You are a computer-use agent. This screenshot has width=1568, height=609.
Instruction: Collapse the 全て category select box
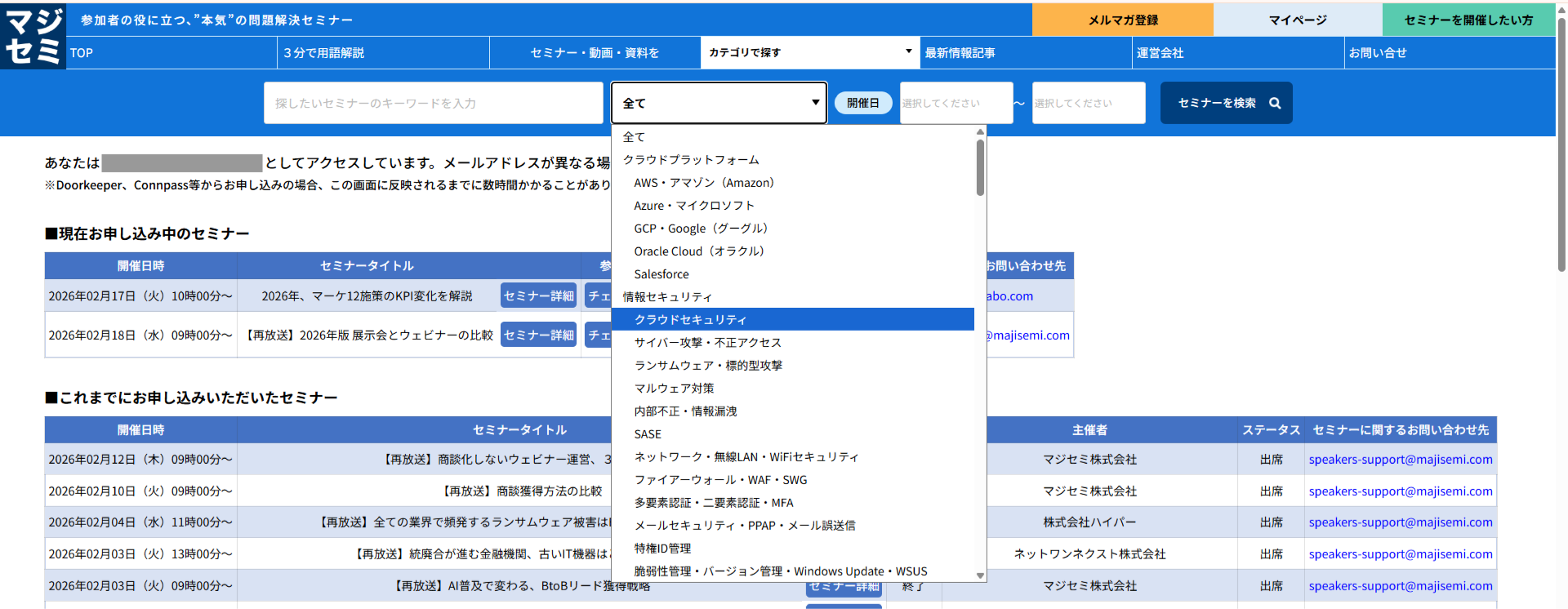click(719, 103)
